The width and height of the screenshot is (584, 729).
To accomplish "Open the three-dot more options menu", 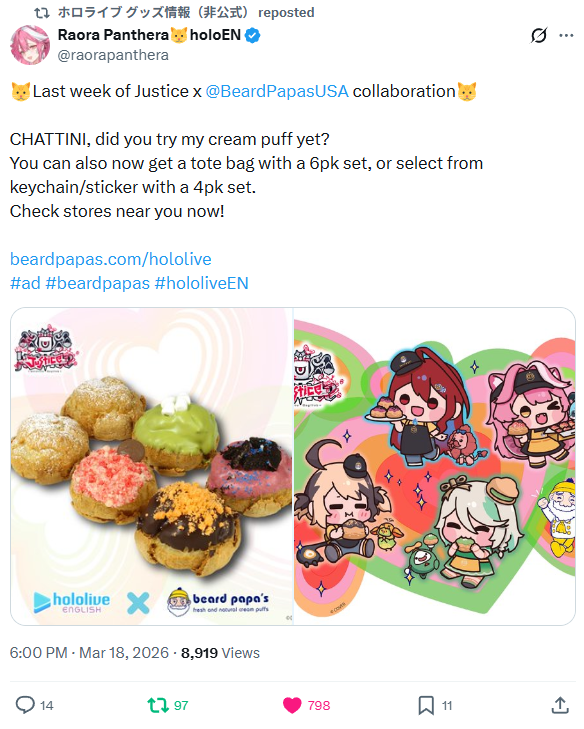I will click(566, 35).
